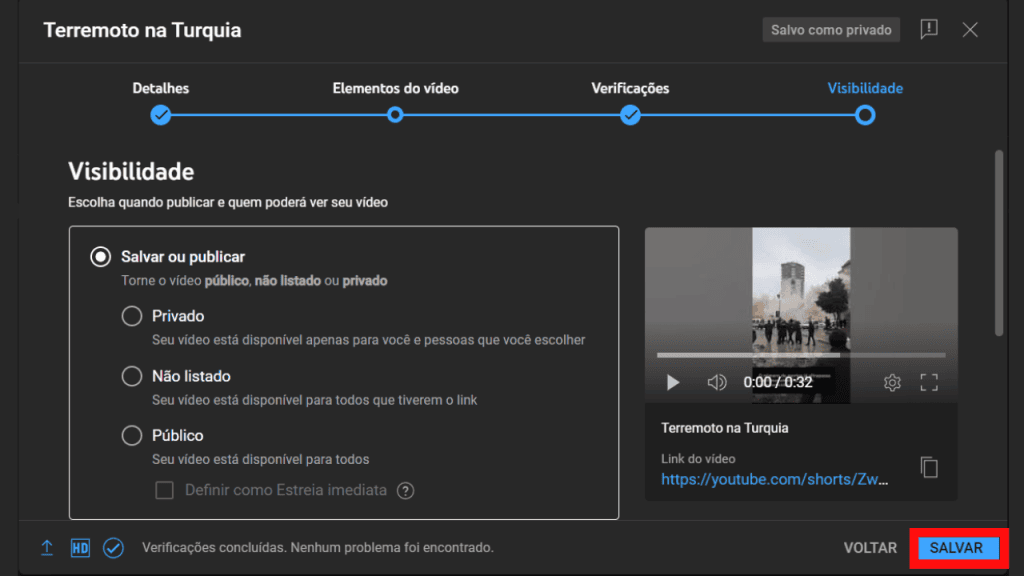
Task: Select the Privado radio option
Action: pos(131,316)
